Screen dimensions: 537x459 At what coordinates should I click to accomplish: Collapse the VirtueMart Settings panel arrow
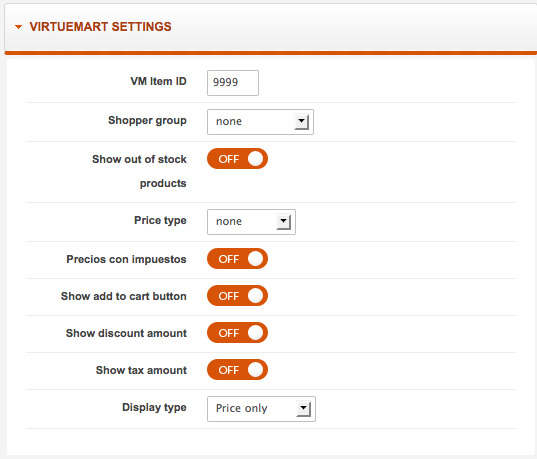pyautogui.click(x=18, y=27)
